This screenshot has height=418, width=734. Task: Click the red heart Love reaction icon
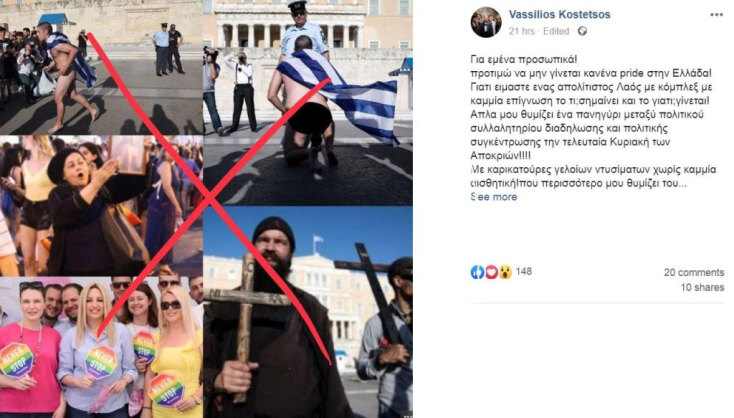[491, 272]
